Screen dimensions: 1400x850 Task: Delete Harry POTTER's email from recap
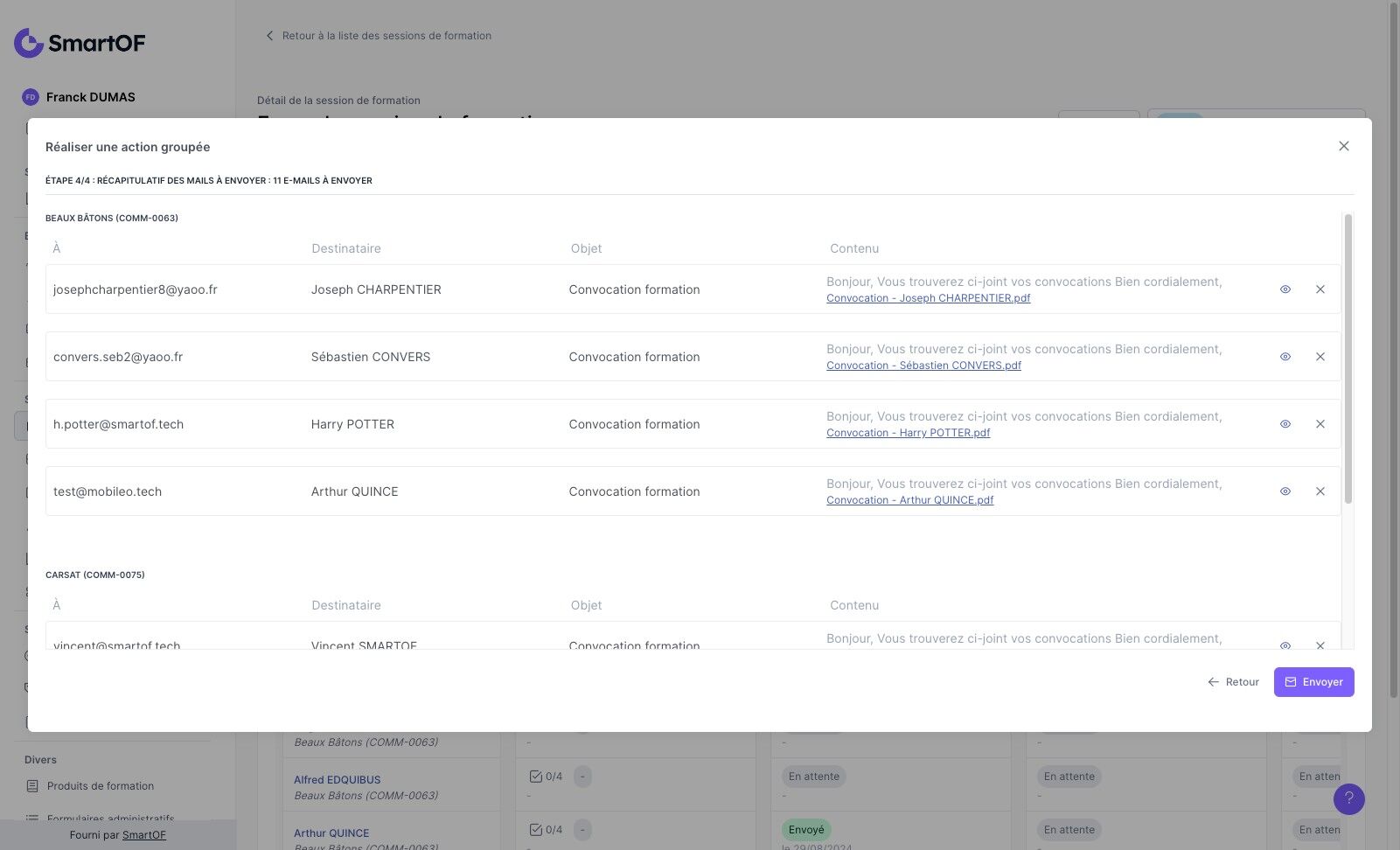pos(1320,424)
